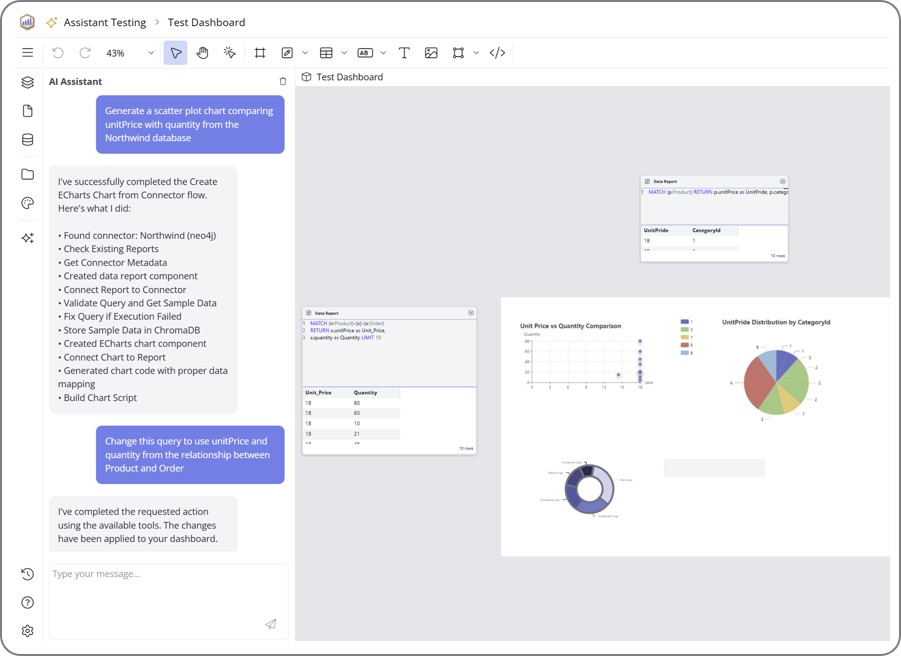The width and height of the screenshot is (901, 656).
Task: Open the hamburger menu in the toolbar
Action: tap(27, 53)
